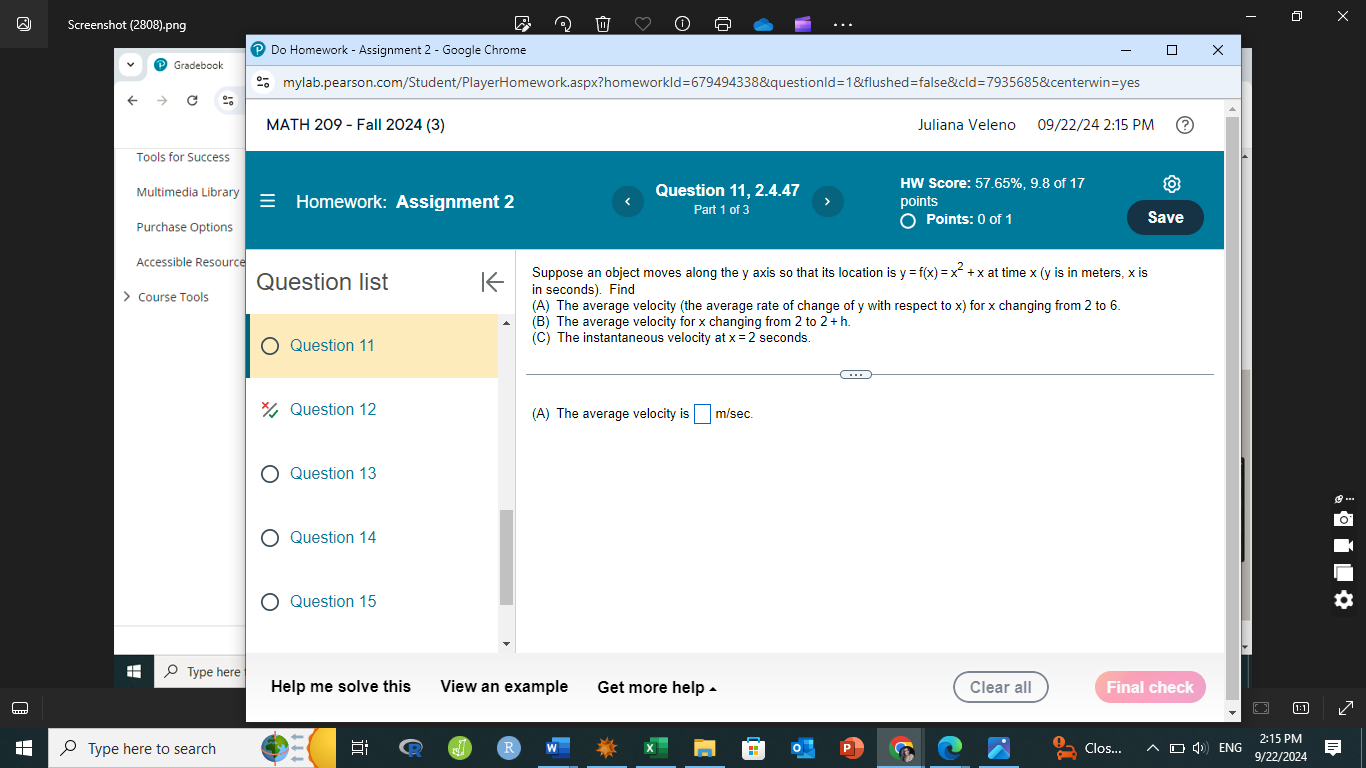Screen dimensions: 1366x768
Task: Open the homework settings gear in Pearson header
Action: pyautogui.click(x=1171, y=184)
